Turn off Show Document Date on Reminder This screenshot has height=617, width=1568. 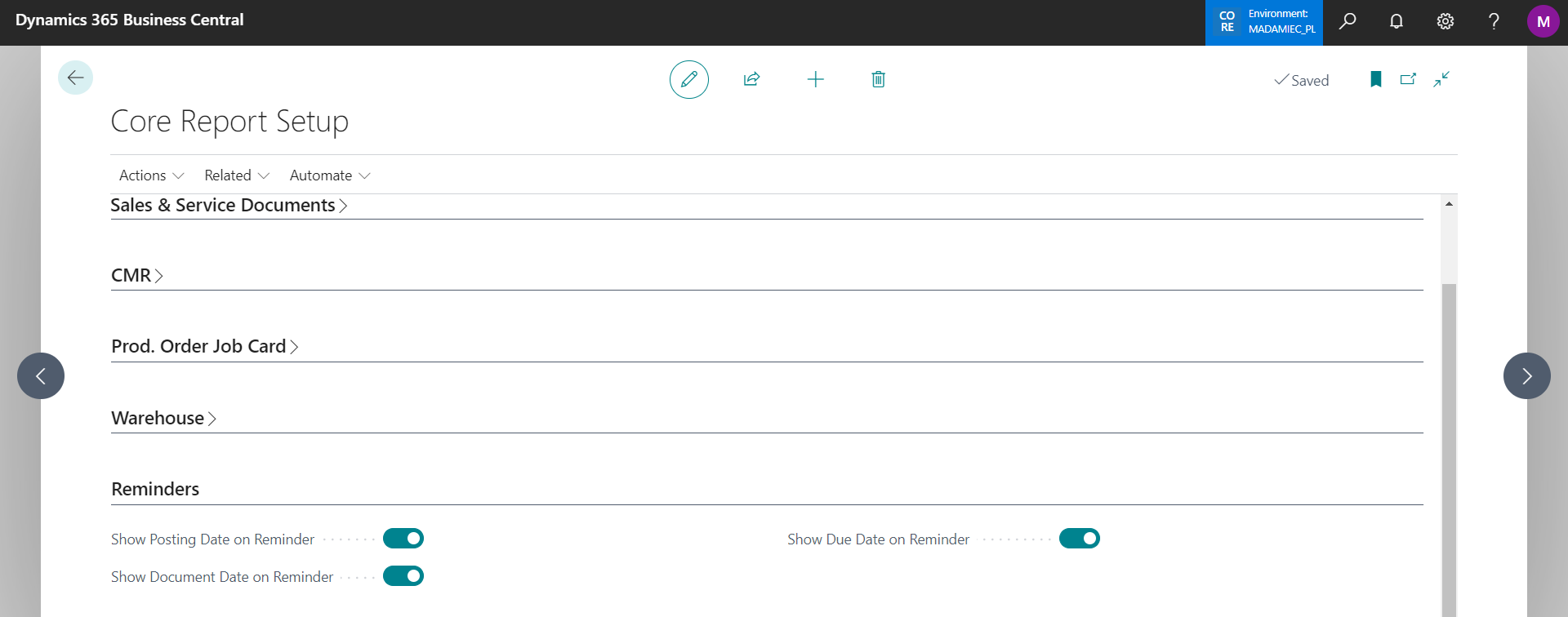(403, 576)
